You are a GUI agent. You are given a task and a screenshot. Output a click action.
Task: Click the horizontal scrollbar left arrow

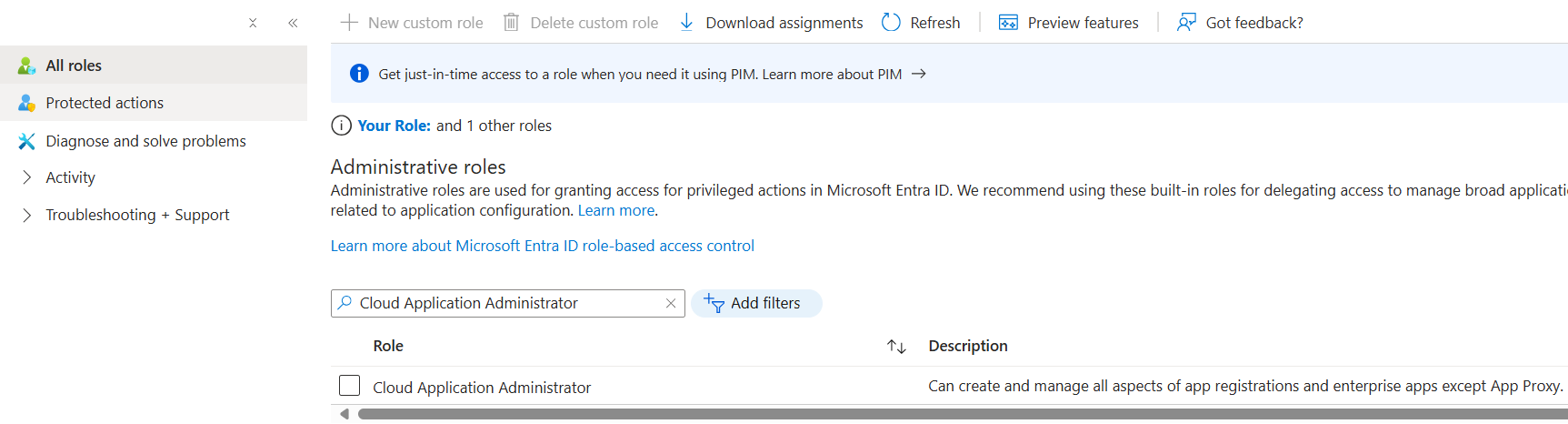[x=344, y=414]
